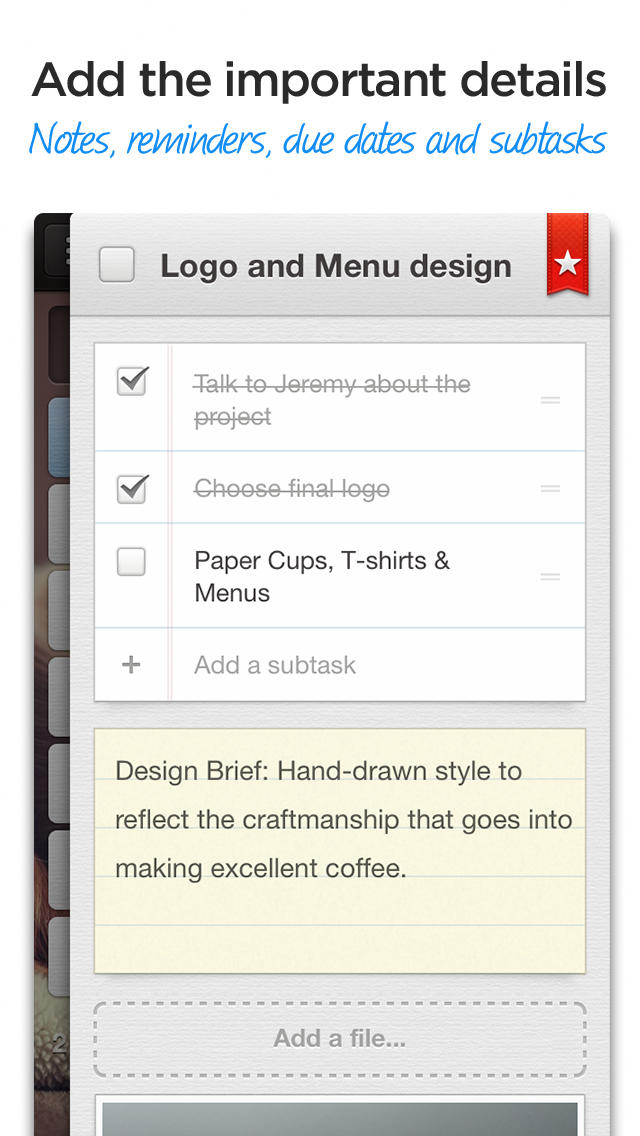Select the Choose final logo subtask text
The width and height of the screenshot is (640, 1136).
click(292, 489)
